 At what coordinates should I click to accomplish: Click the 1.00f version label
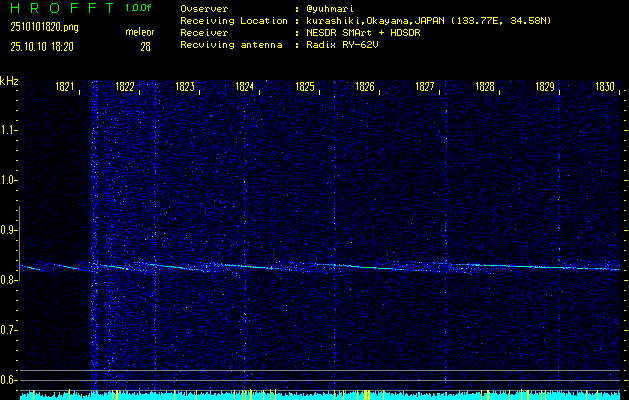pos(139,8)
